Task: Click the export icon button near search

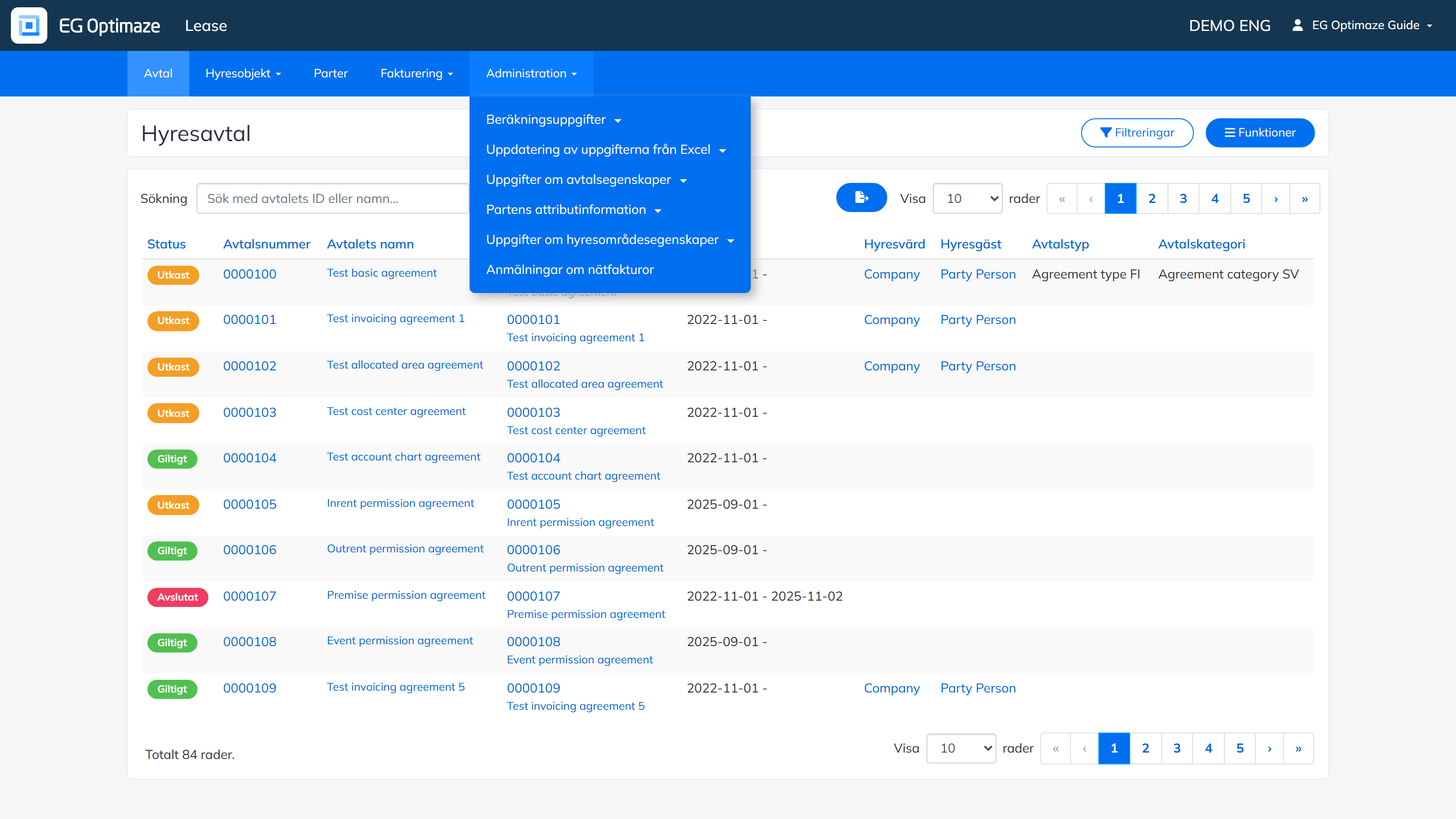Action: pos(861,198)
